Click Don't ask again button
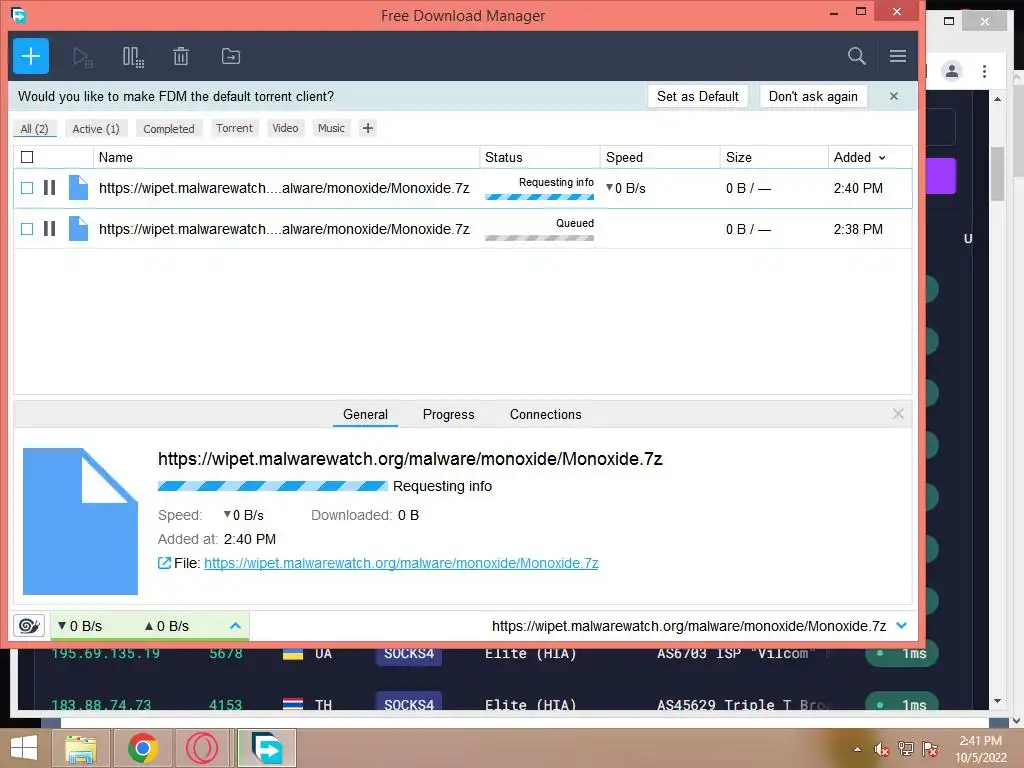 [x=813, y=96]
